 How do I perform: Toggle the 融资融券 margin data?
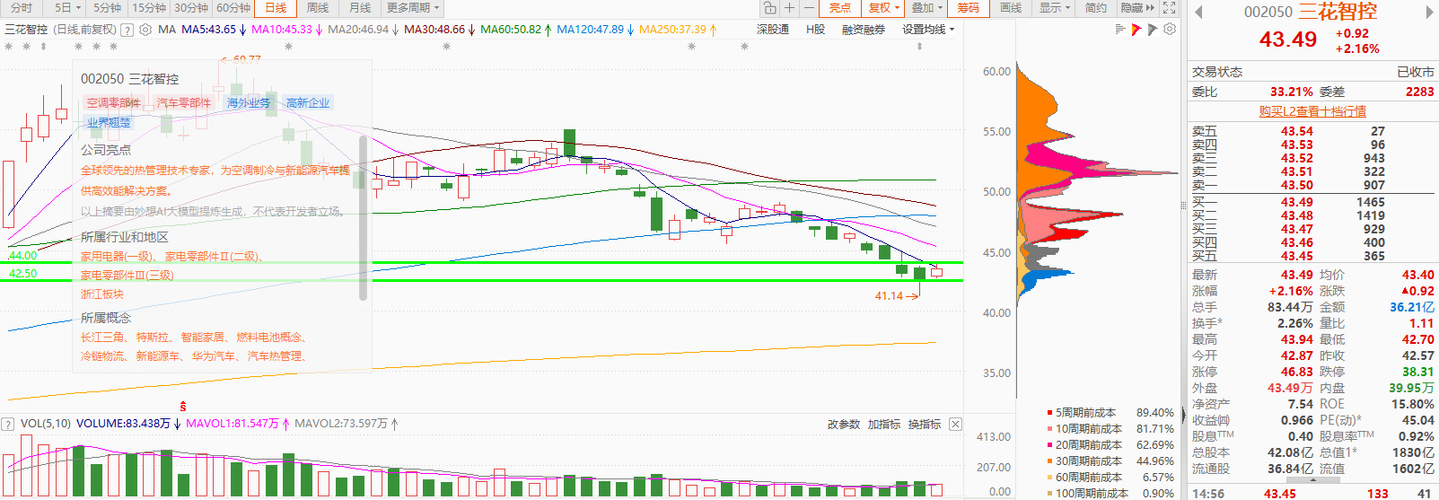[x=864, y=30]
